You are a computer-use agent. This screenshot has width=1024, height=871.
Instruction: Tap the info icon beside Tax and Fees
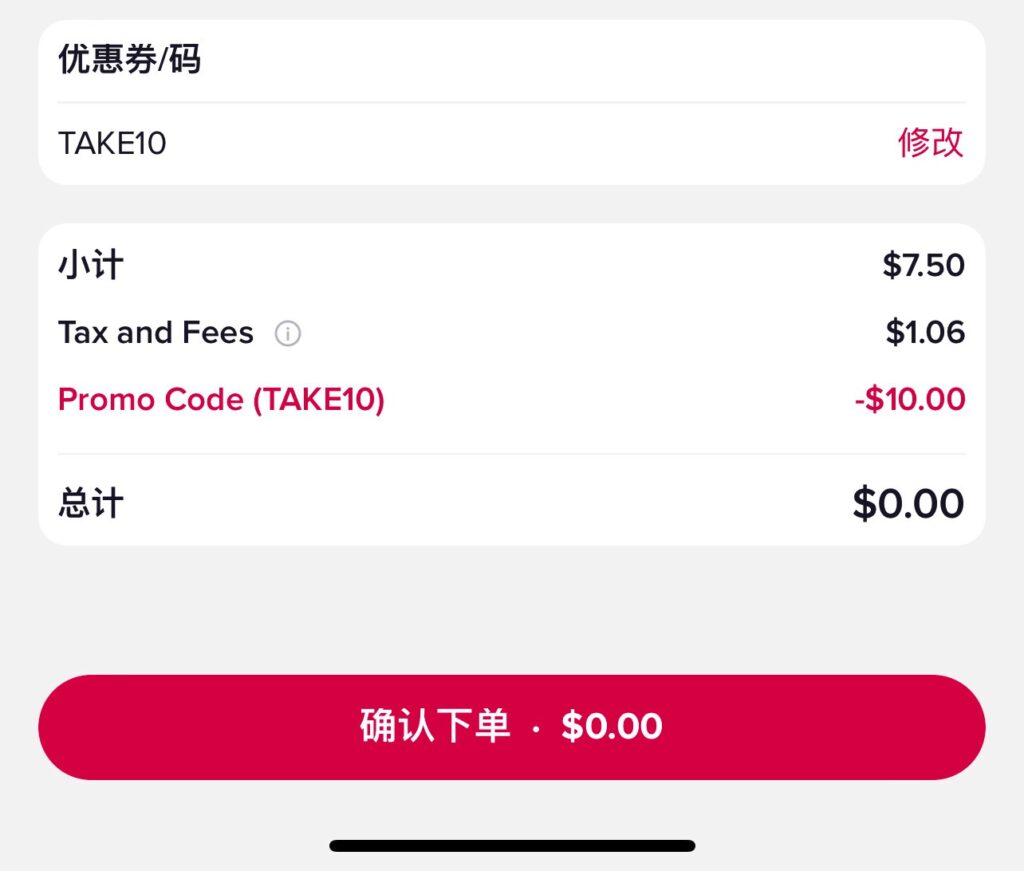288,333
